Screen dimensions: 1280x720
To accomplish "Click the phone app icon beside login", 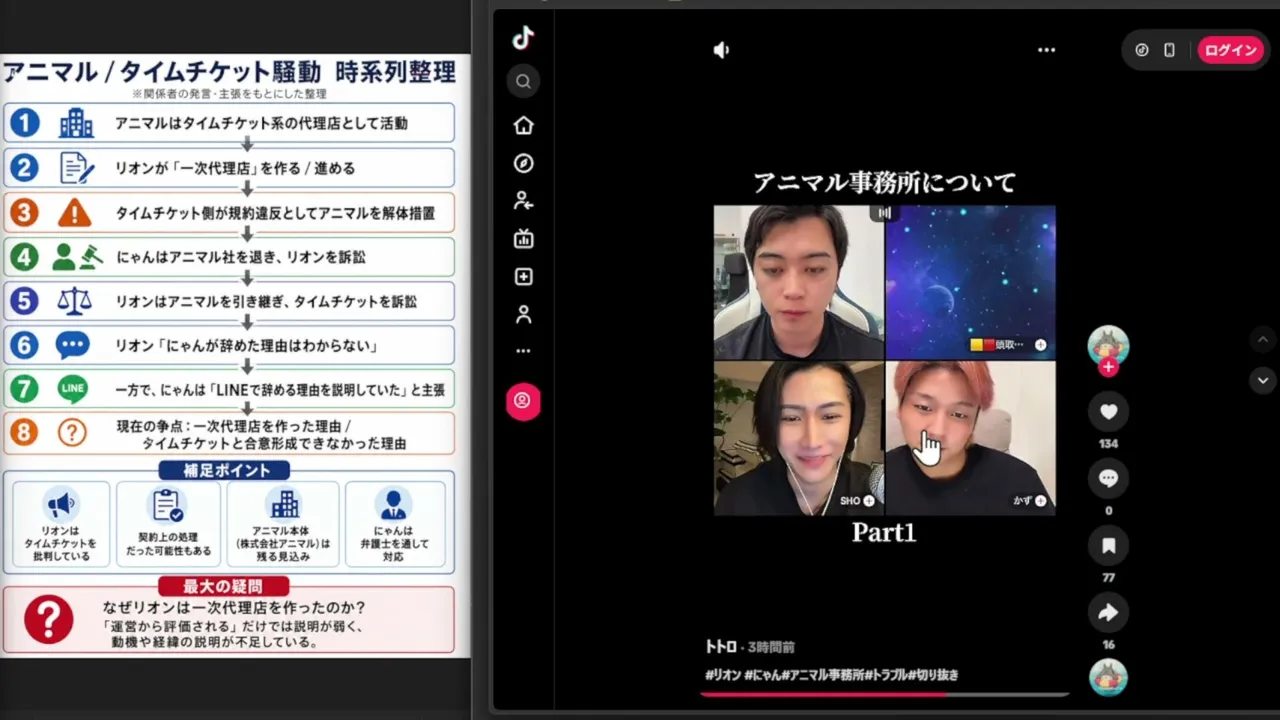I will coord(1169,50).
